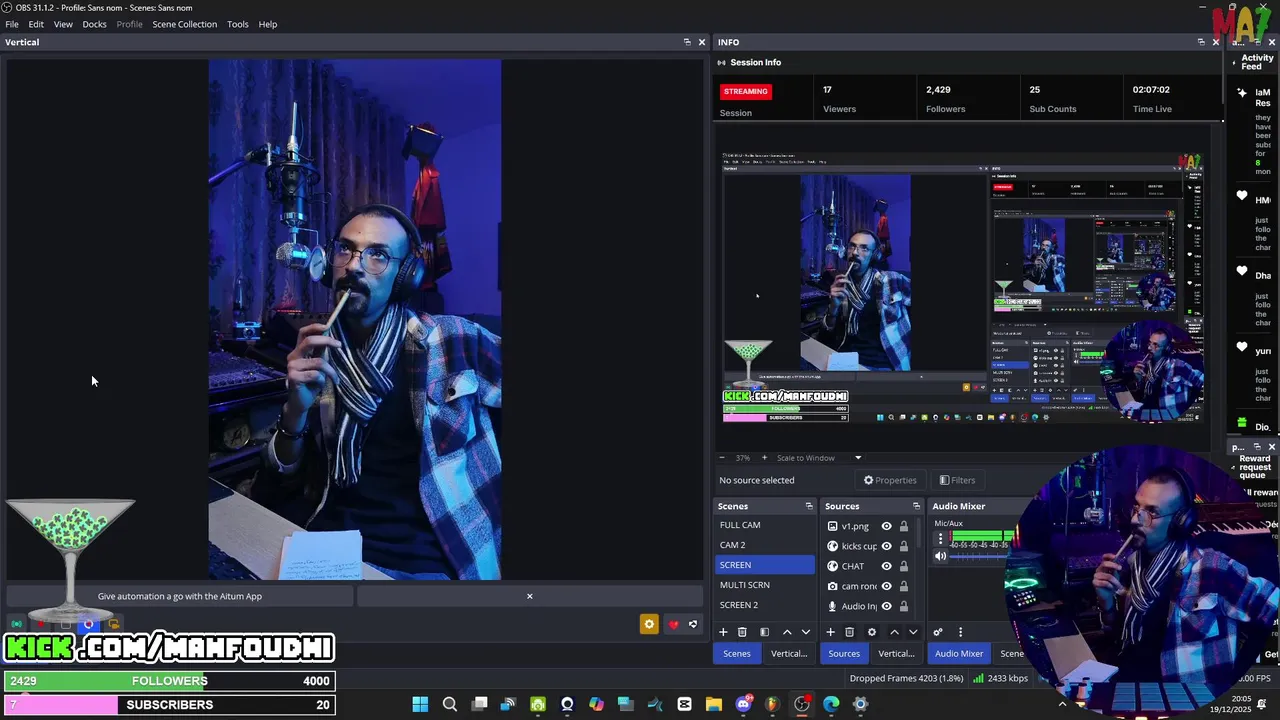The image size is (1280, 720).
Task: Select the MULTI SCRN scene
Action: [765, 585]
